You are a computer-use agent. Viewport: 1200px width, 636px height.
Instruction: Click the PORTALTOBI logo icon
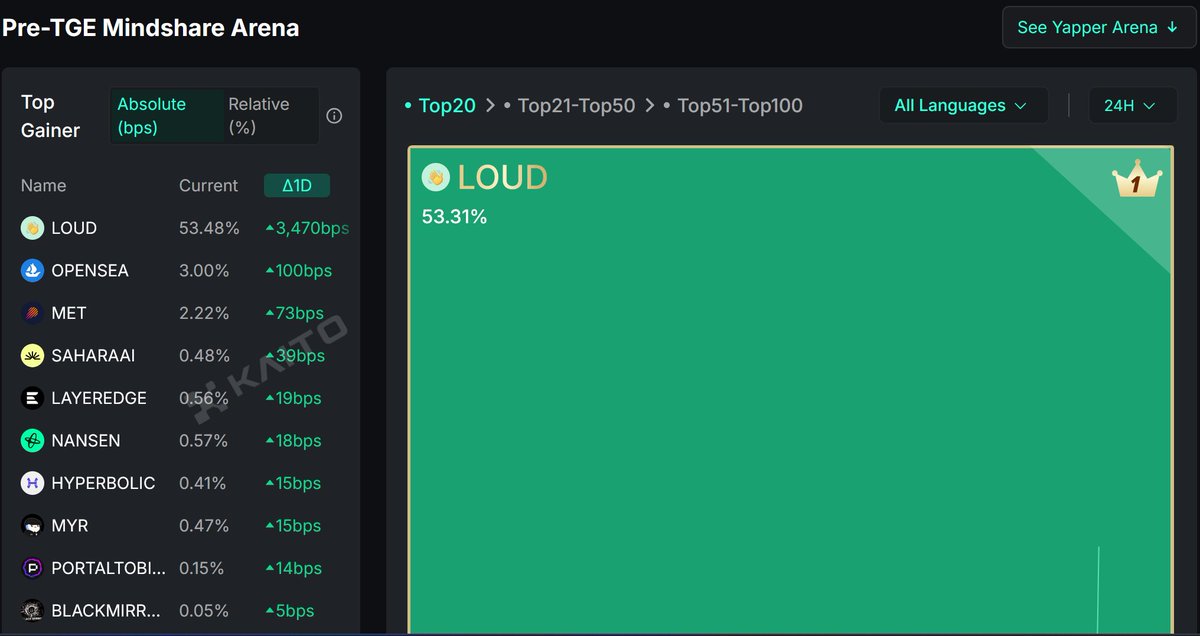tap(32, 568)
